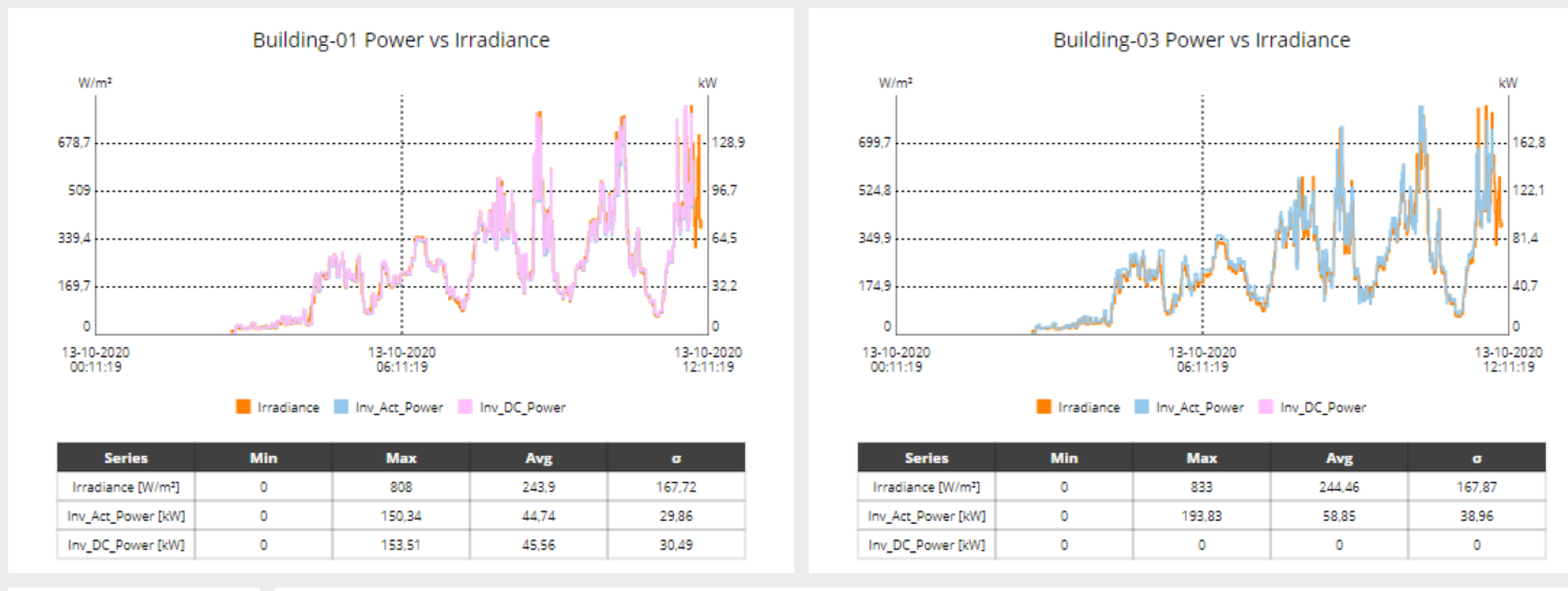Click max power value 193,83
This screenshot has width=1568, height=591.
point(1202,516)
